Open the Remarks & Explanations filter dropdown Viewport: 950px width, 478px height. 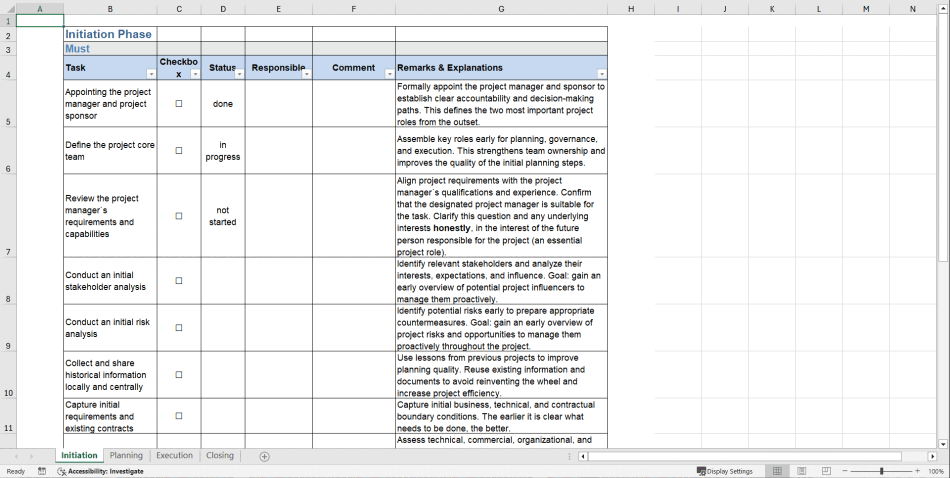click(601, 74)
